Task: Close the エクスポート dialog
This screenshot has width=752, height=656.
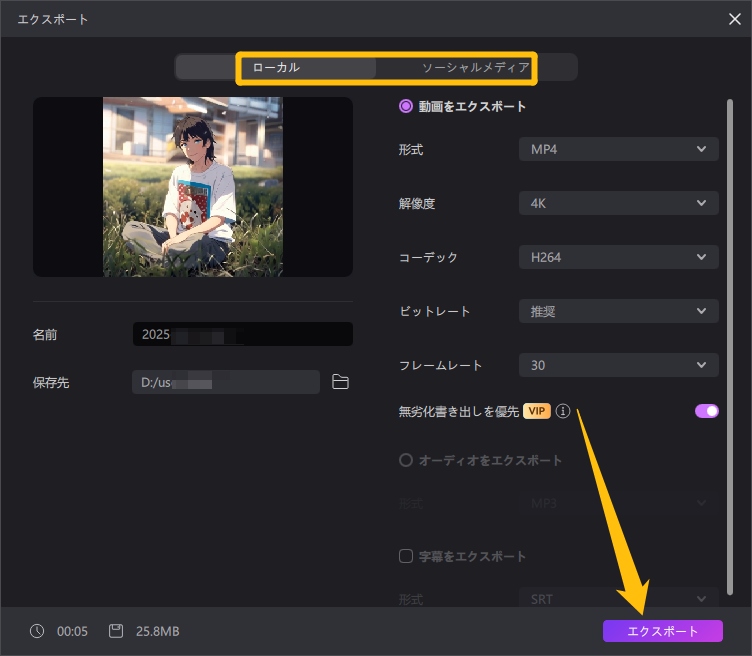Action: 735,19
